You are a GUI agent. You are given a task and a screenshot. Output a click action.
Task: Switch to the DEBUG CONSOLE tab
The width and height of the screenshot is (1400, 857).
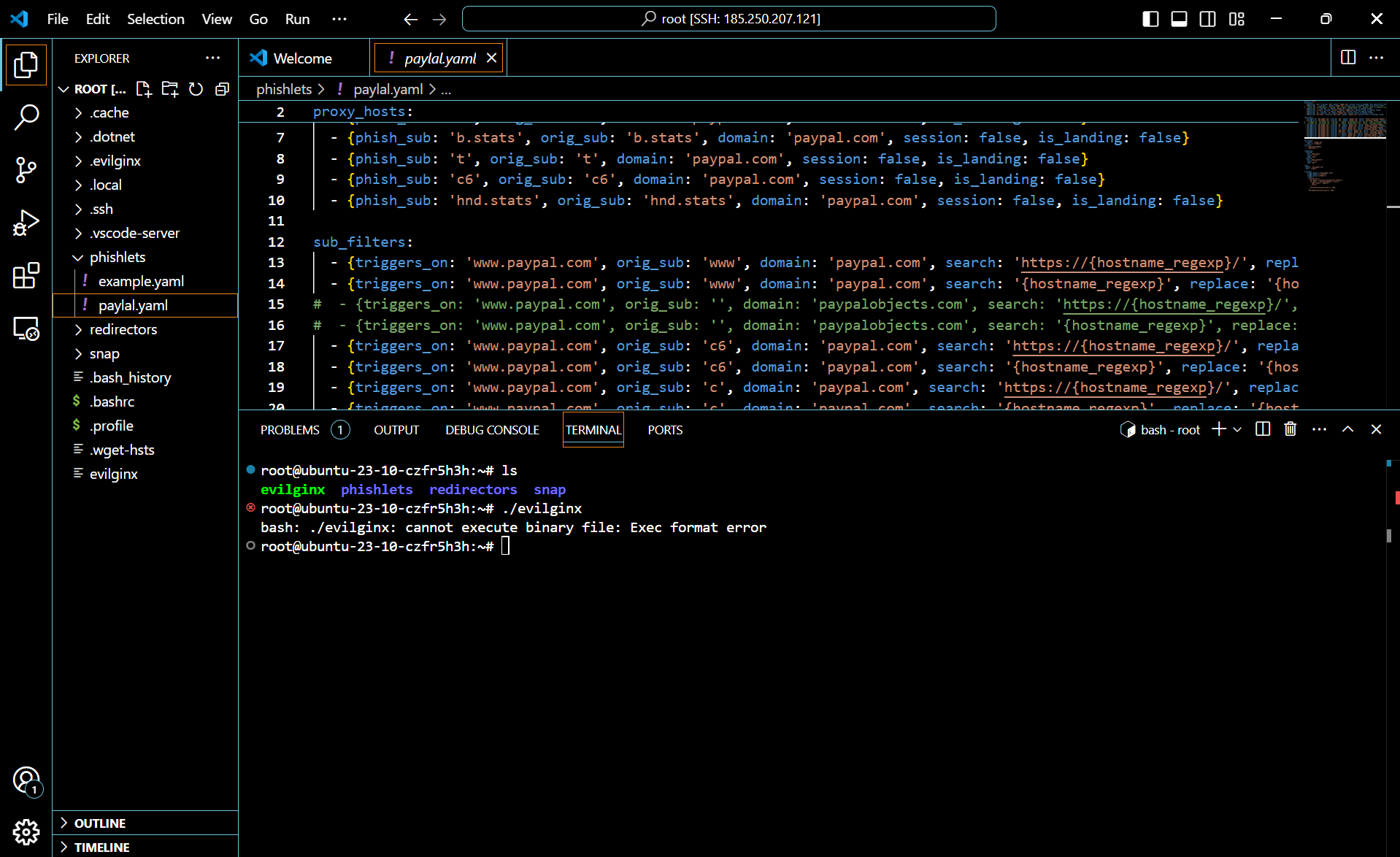tap(492, 430)
